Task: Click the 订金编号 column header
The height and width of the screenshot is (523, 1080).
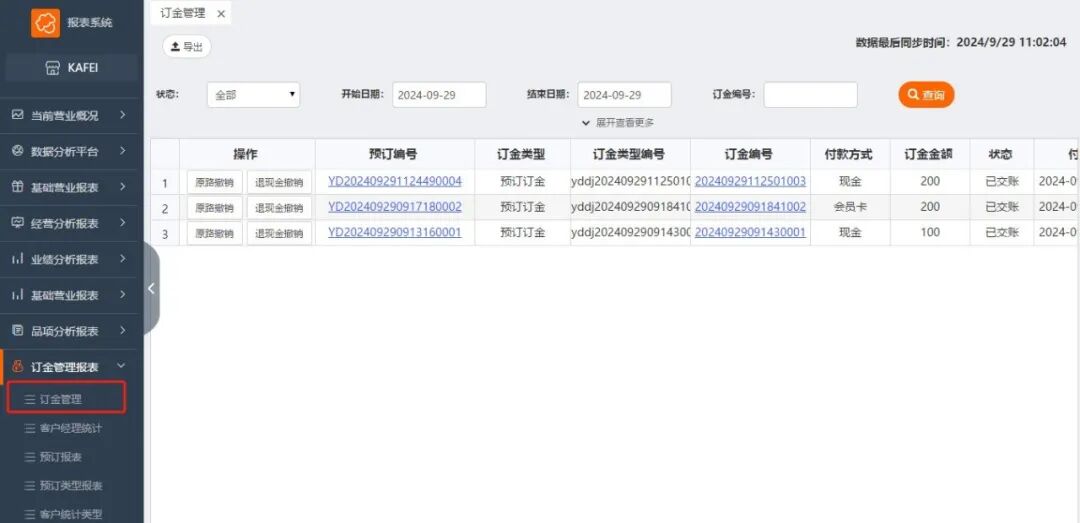Action: pos(750,154)
